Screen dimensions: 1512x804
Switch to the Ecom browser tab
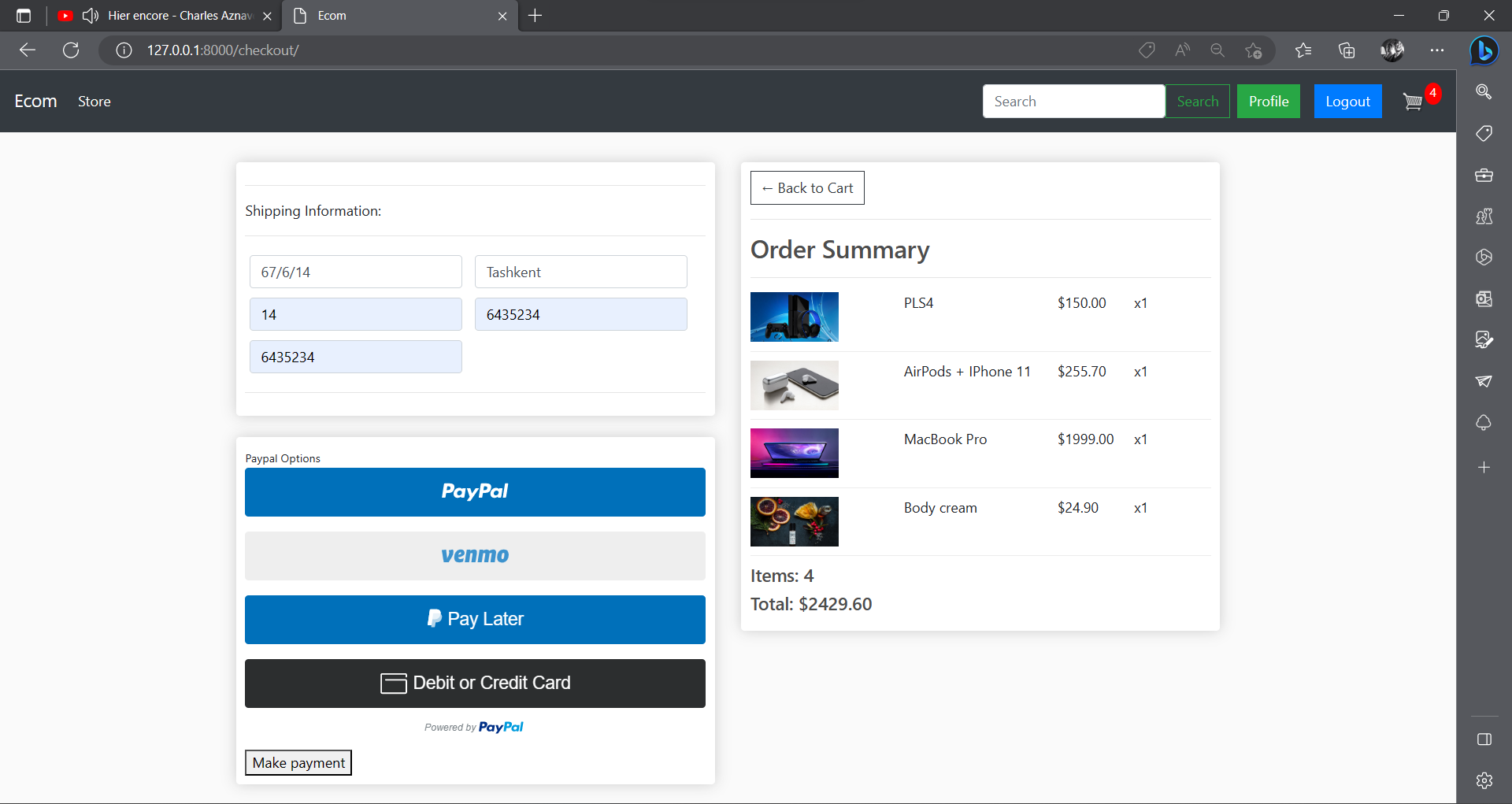click(x=378, y=16)
